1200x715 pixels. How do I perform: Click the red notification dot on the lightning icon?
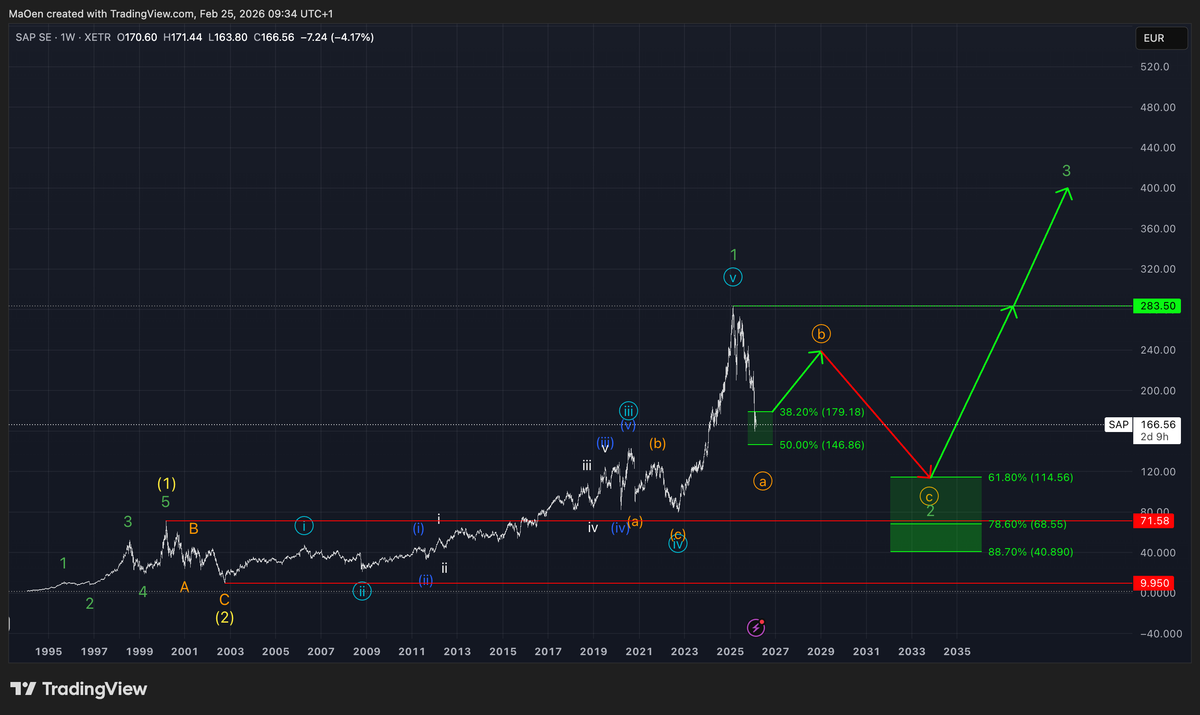762,621
